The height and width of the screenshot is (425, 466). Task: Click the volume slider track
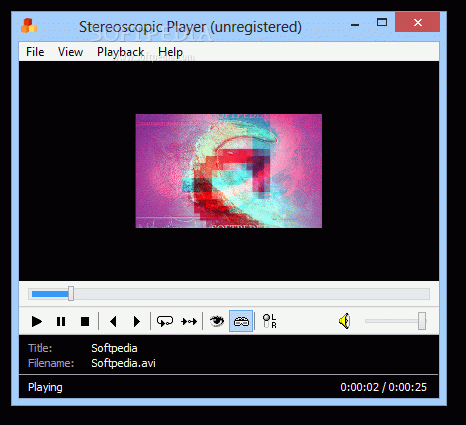[x=392, y=321]
